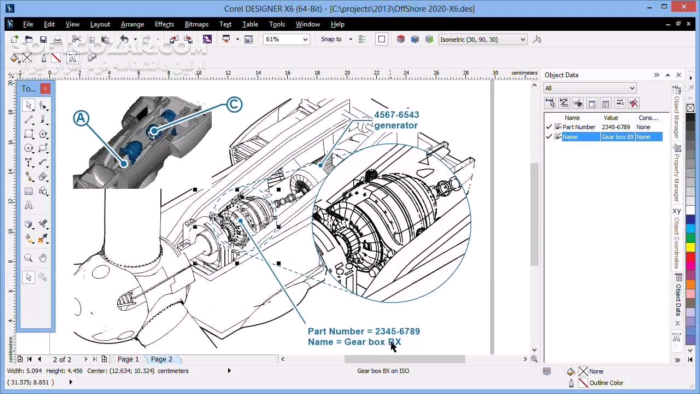700x394 pixels.
Task: Click the yellow color swatch in palette
Action: 691,247
